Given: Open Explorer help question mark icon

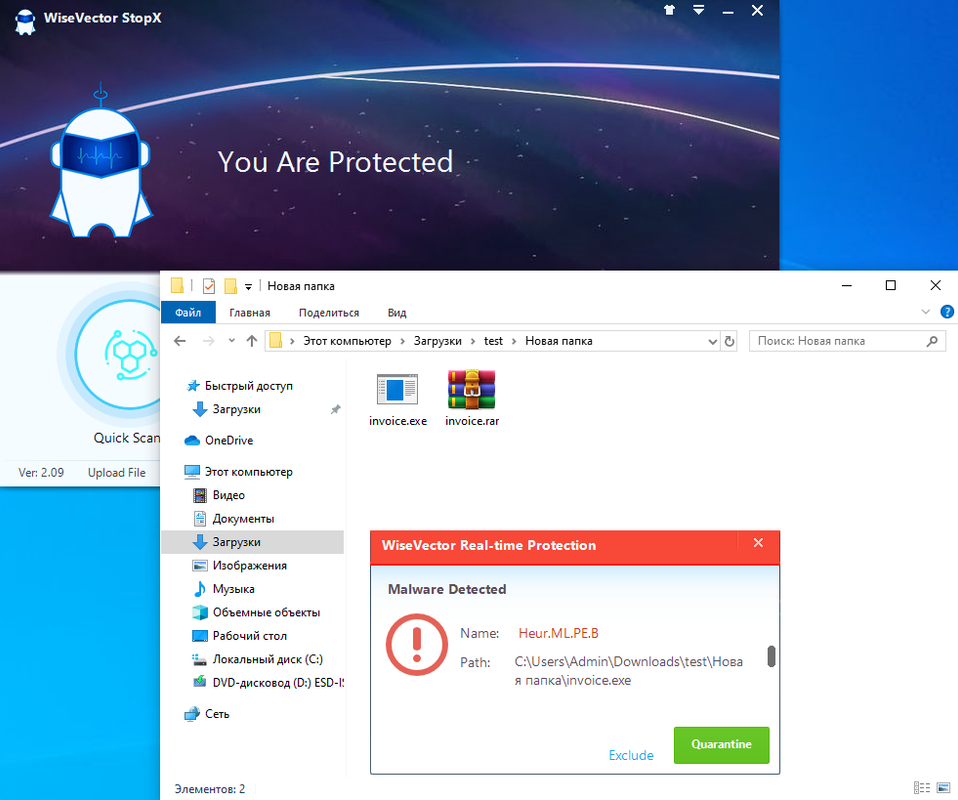Looking at the screenshot, I should [947, 312].
